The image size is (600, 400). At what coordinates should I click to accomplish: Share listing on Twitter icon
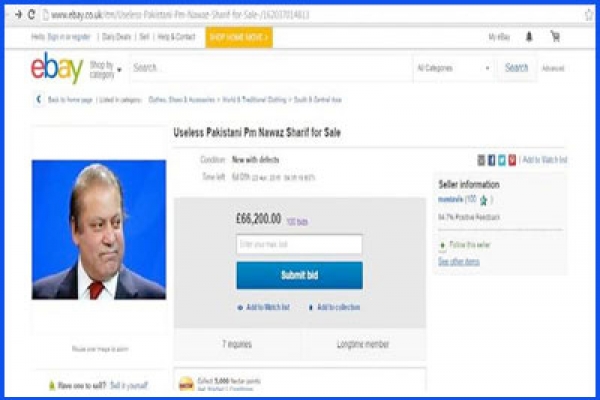[502, 160]
